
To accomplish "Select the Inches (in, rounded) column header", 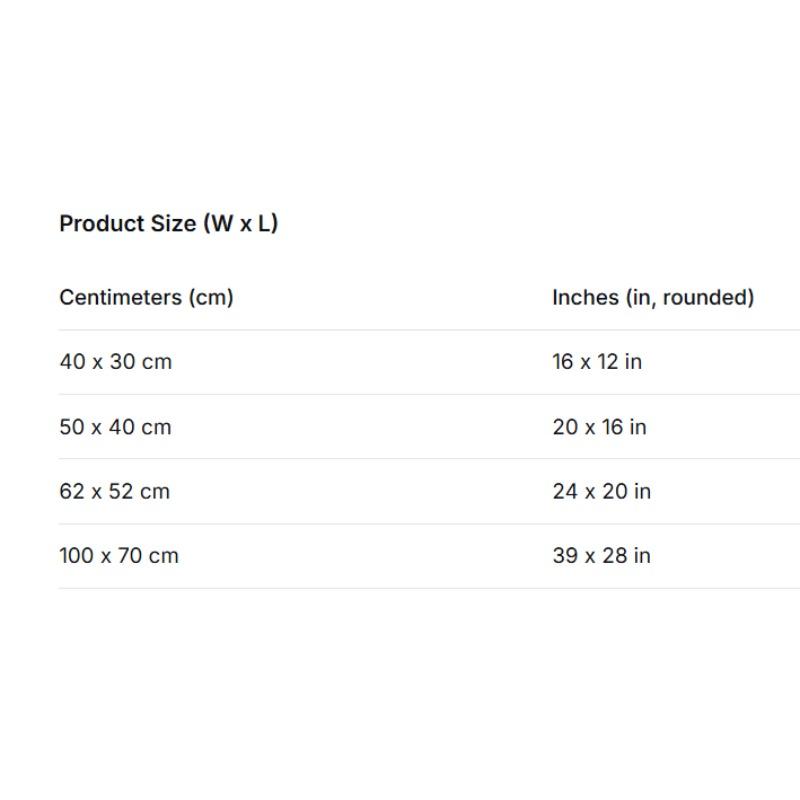I will [x=653, y=297].
